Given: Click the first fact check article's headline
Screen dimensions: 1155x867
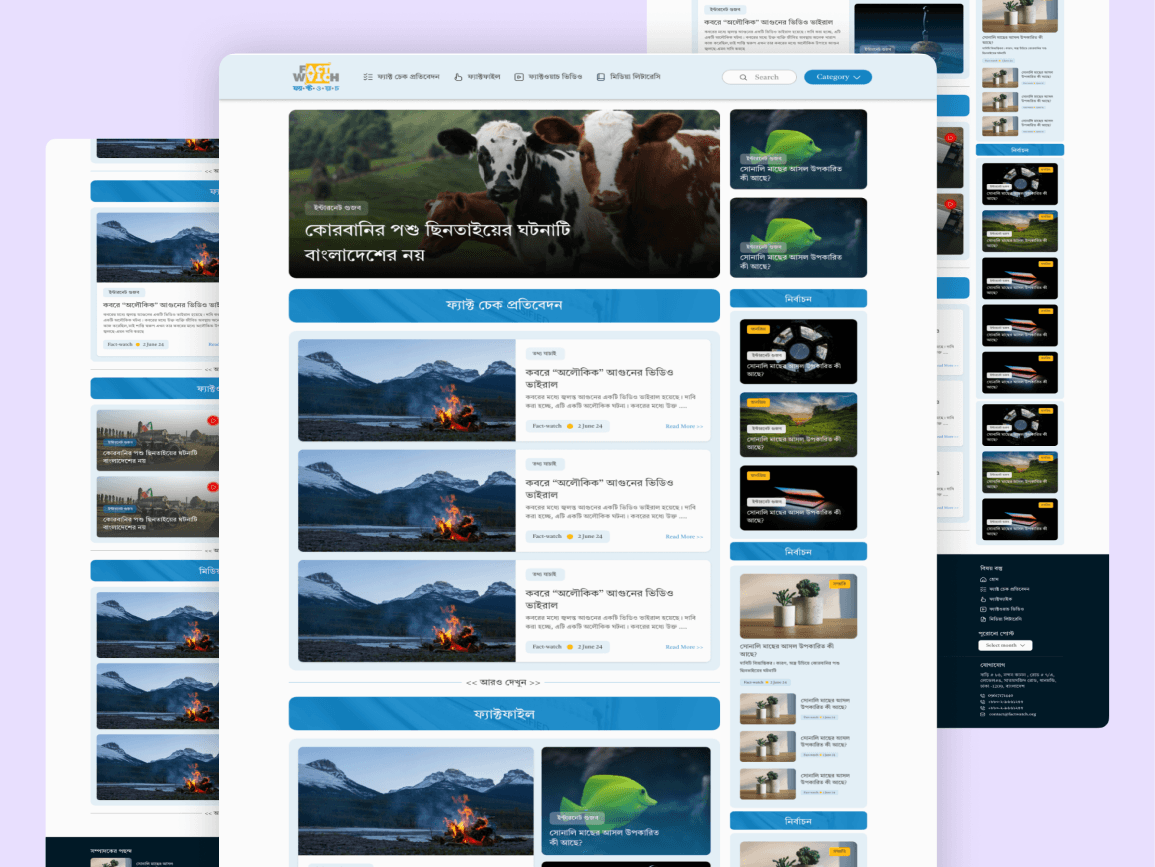Looking at the screenshot, I should (x=600, y=378).
